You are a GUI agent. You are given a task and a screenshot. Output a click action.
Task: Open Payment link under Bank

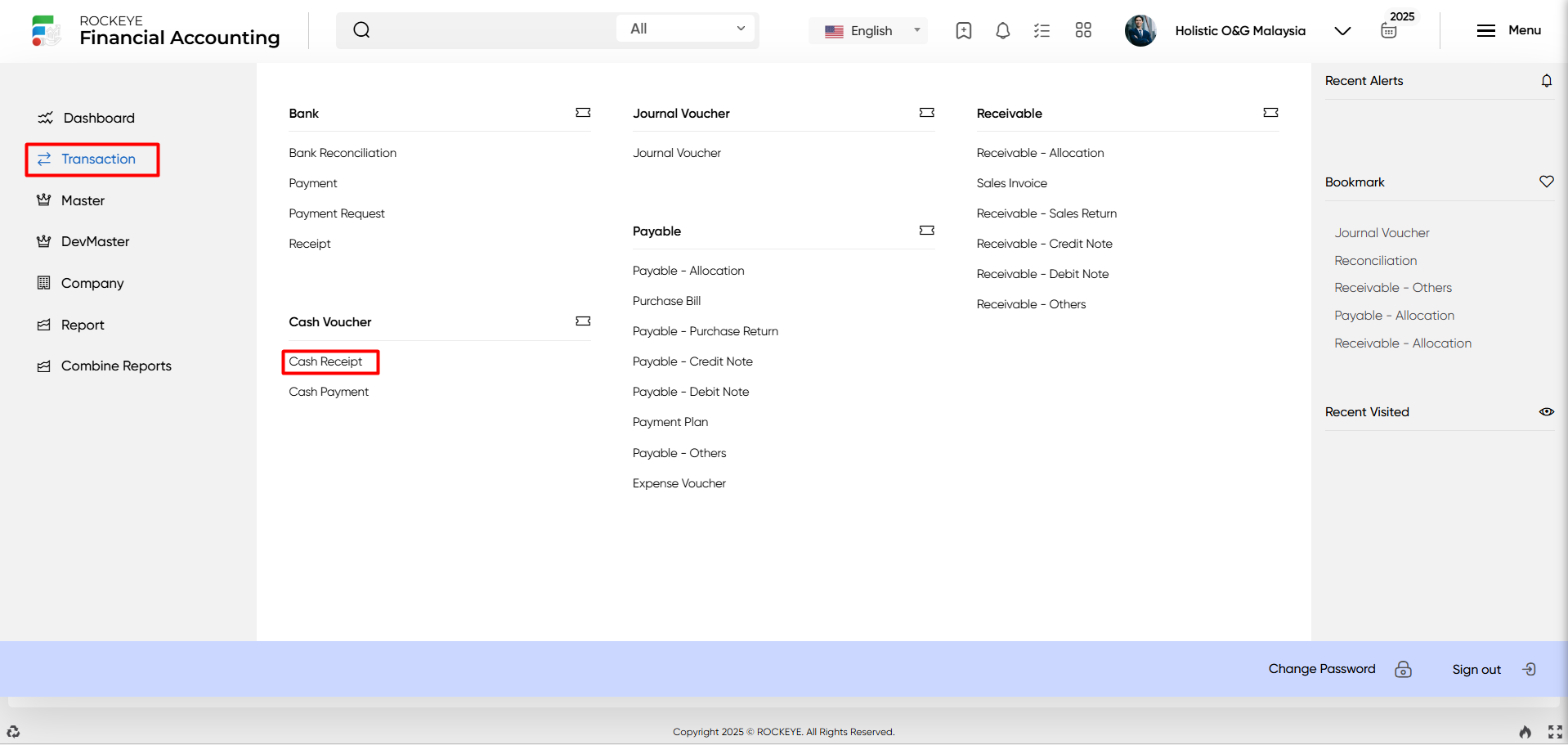[x=313, y=183]
